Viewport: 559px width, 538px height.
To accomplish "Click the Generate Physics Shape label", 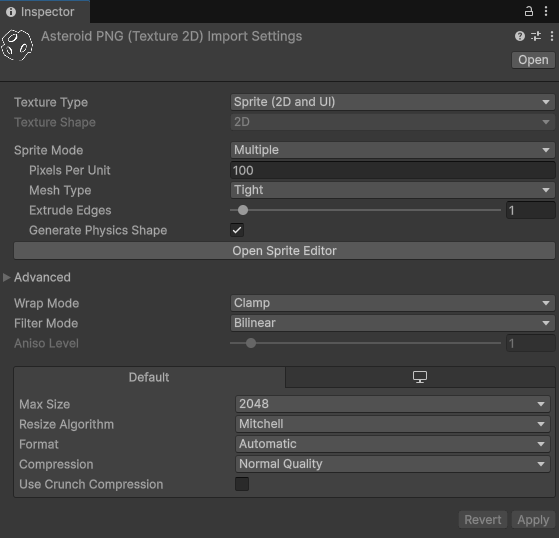I will coord(98,230).
